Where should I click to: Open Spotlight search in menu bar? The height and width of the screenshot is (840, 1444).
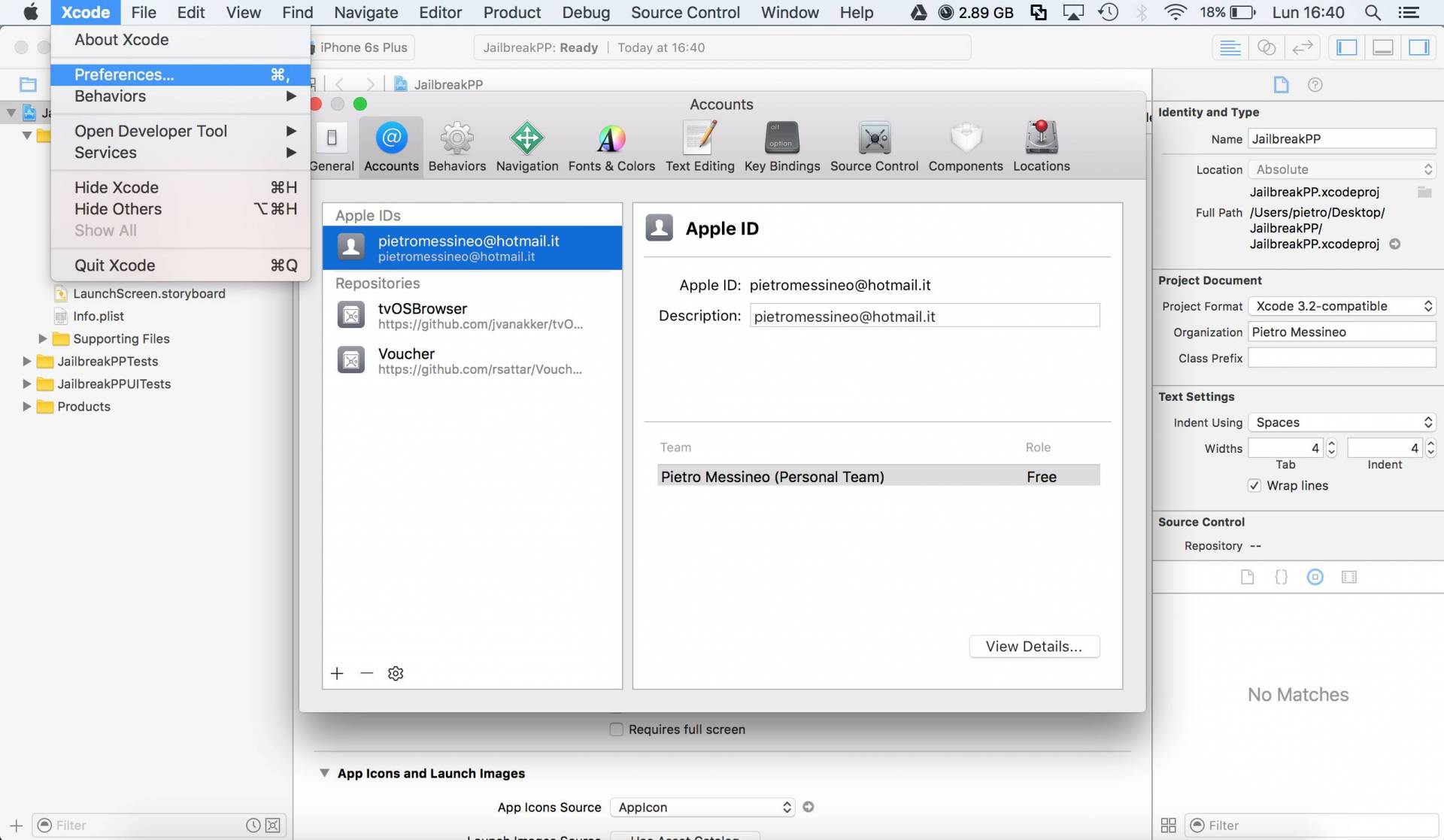(1372, 12)
